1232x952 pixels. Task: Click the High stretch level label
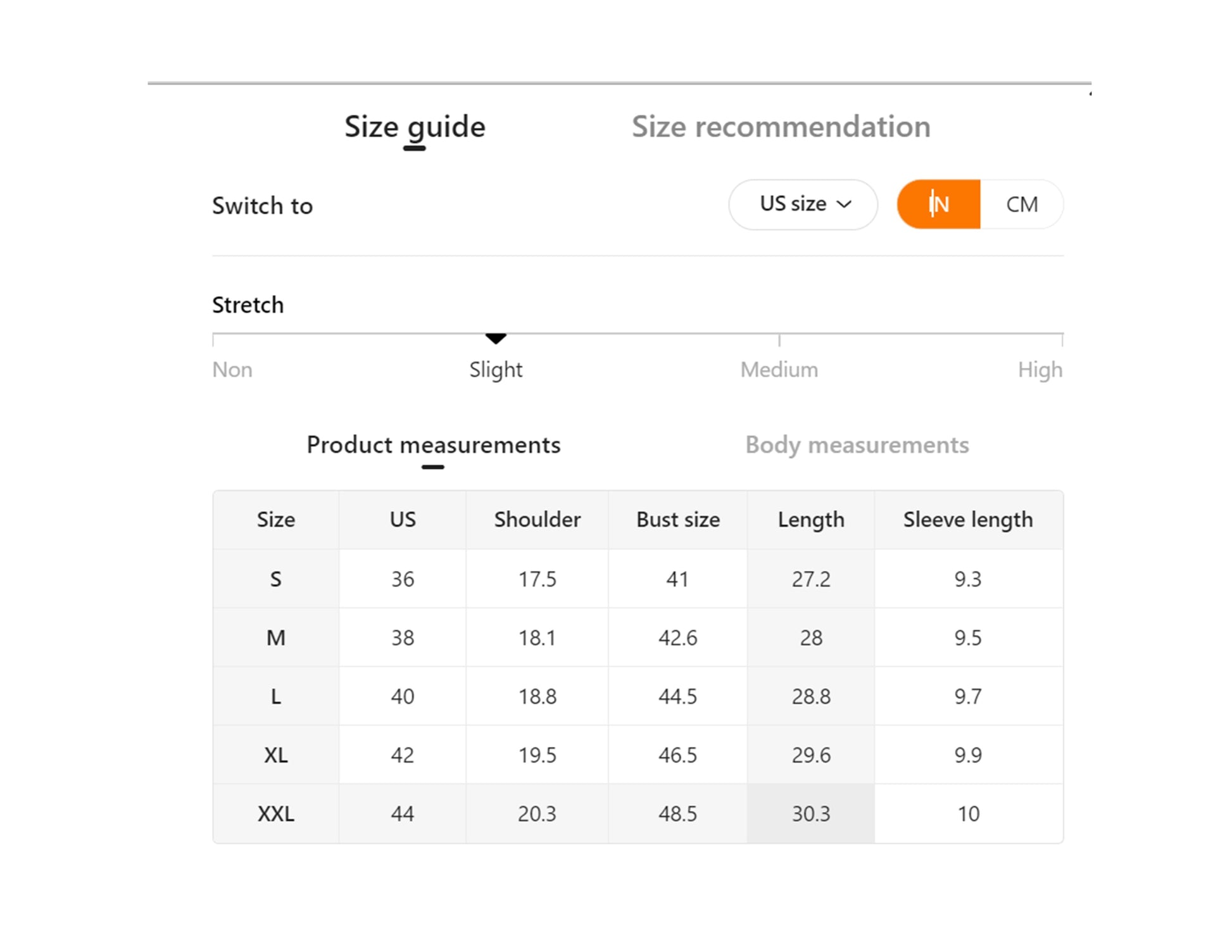[x=1040, y=370]
